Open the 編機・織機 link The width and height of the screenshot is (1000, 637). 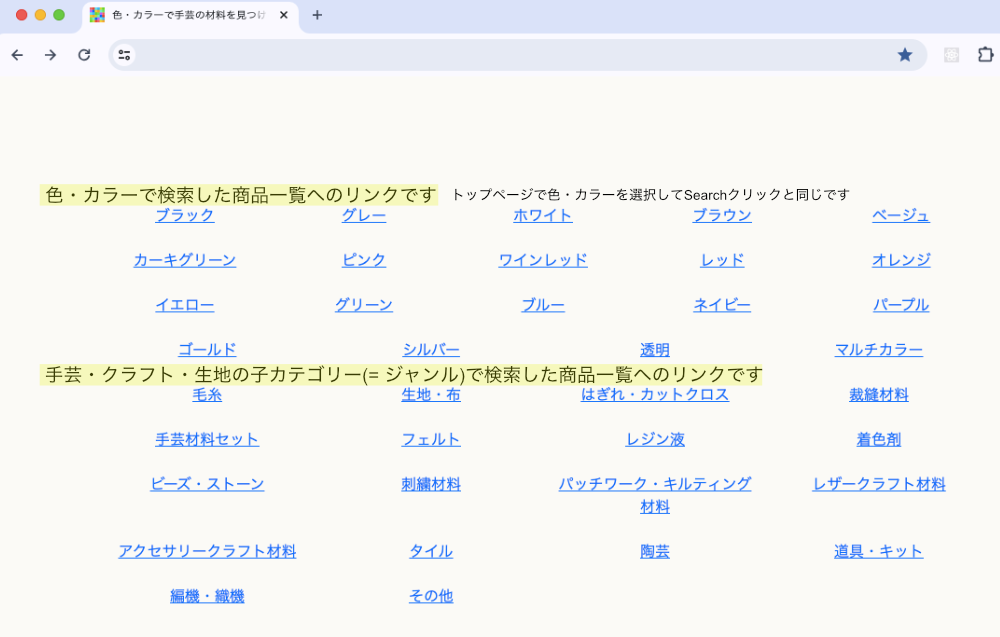point(207,596)
